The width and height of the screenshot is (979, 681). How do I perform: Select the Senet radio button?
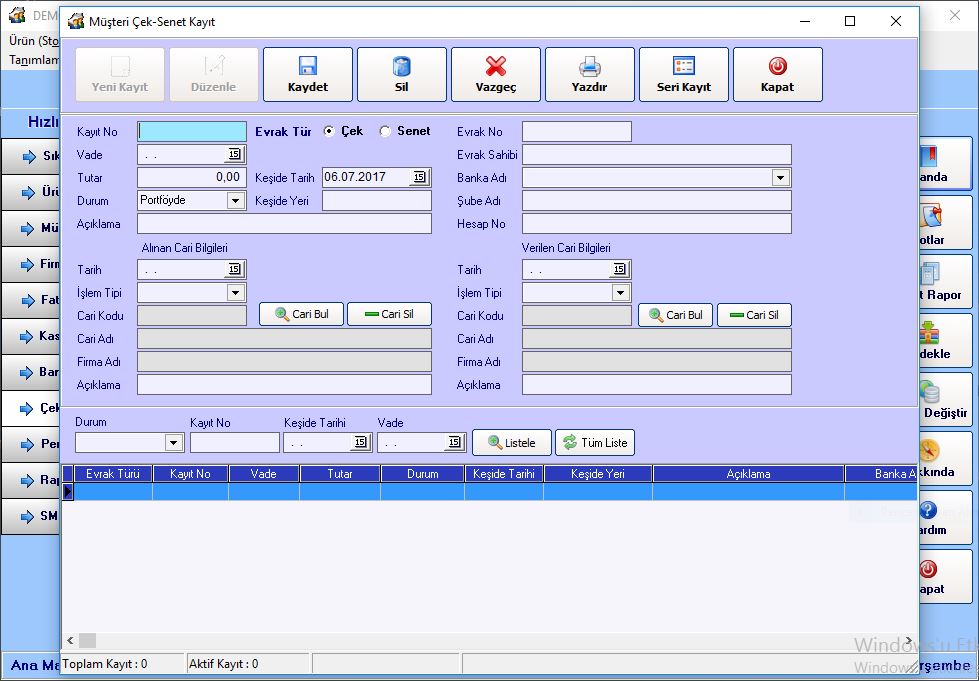385,131
